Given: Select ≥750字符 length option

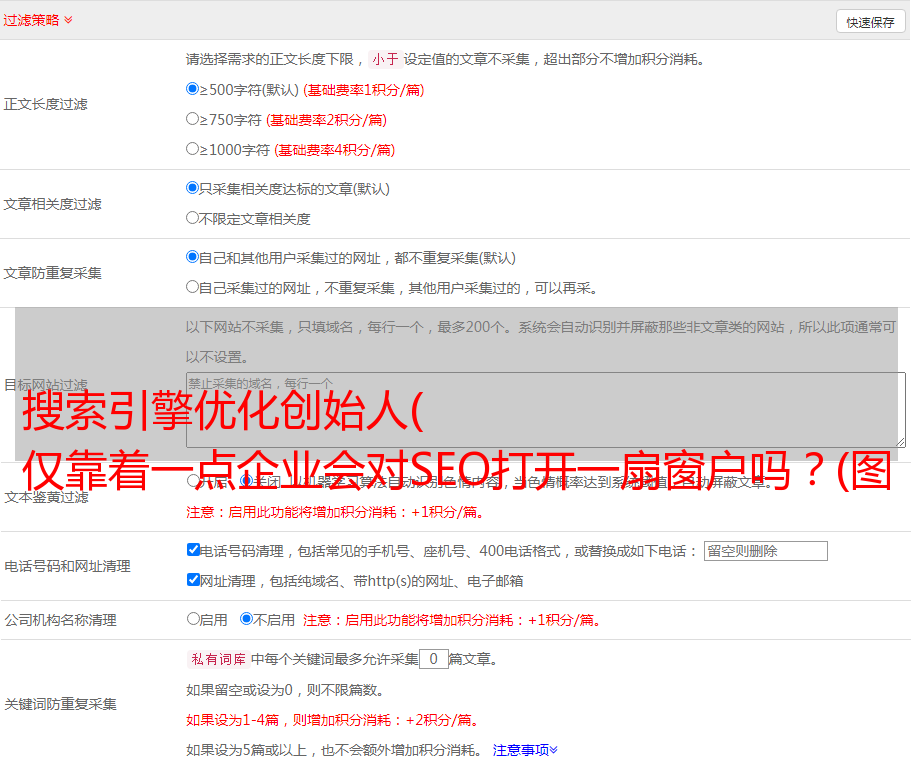Looking at the screenshot, I should click(192, 119).
